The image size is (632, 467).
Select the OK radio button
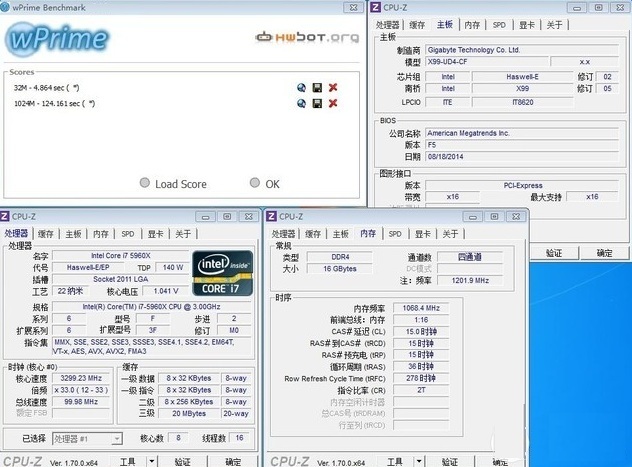[255, 183]
